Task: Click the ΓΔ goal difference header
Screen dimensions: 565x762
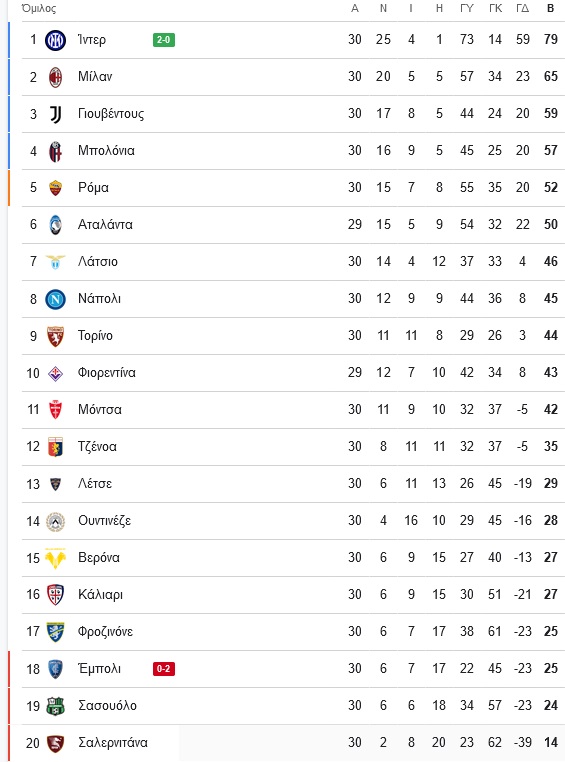Action: (522, 8)
